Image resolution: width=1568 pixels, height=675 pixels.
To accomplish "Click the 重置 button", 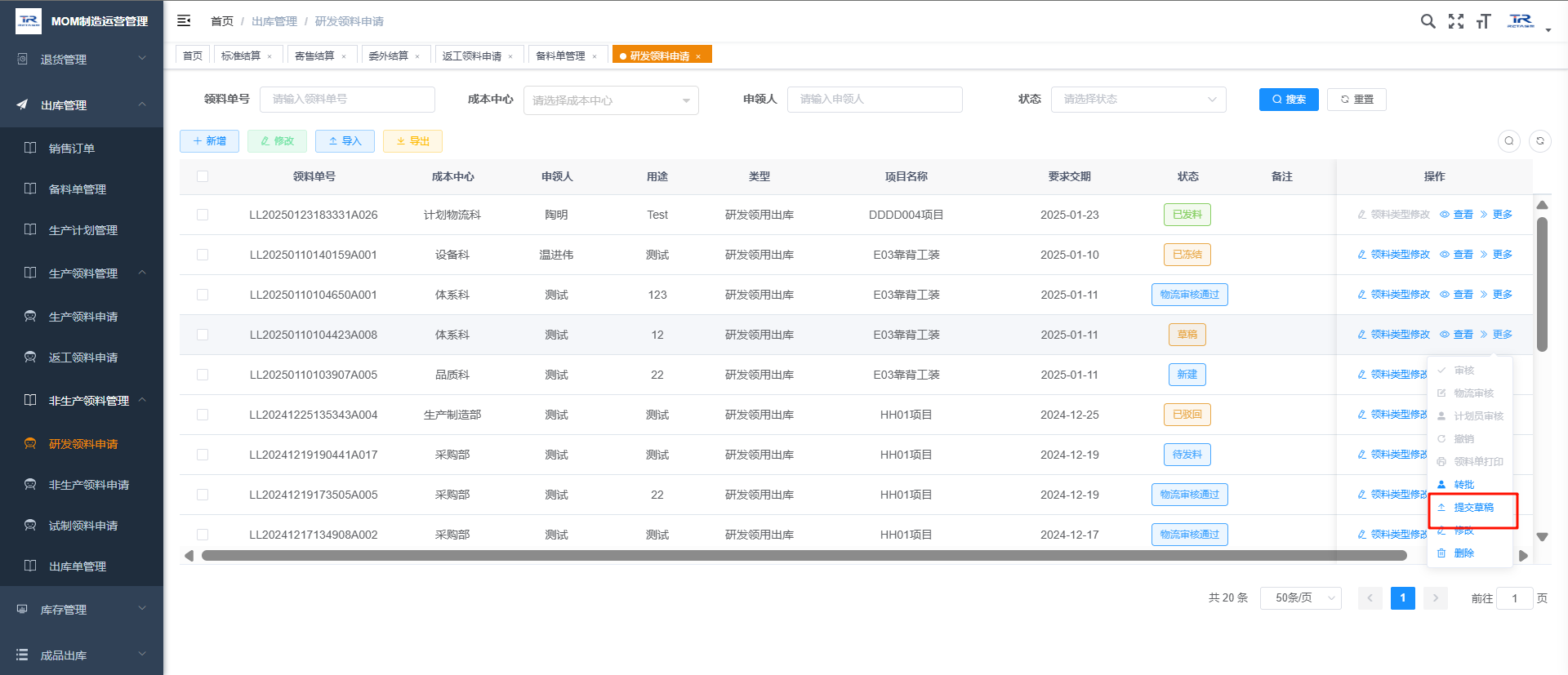I will pyautogui.click(x=1356, y=100).
